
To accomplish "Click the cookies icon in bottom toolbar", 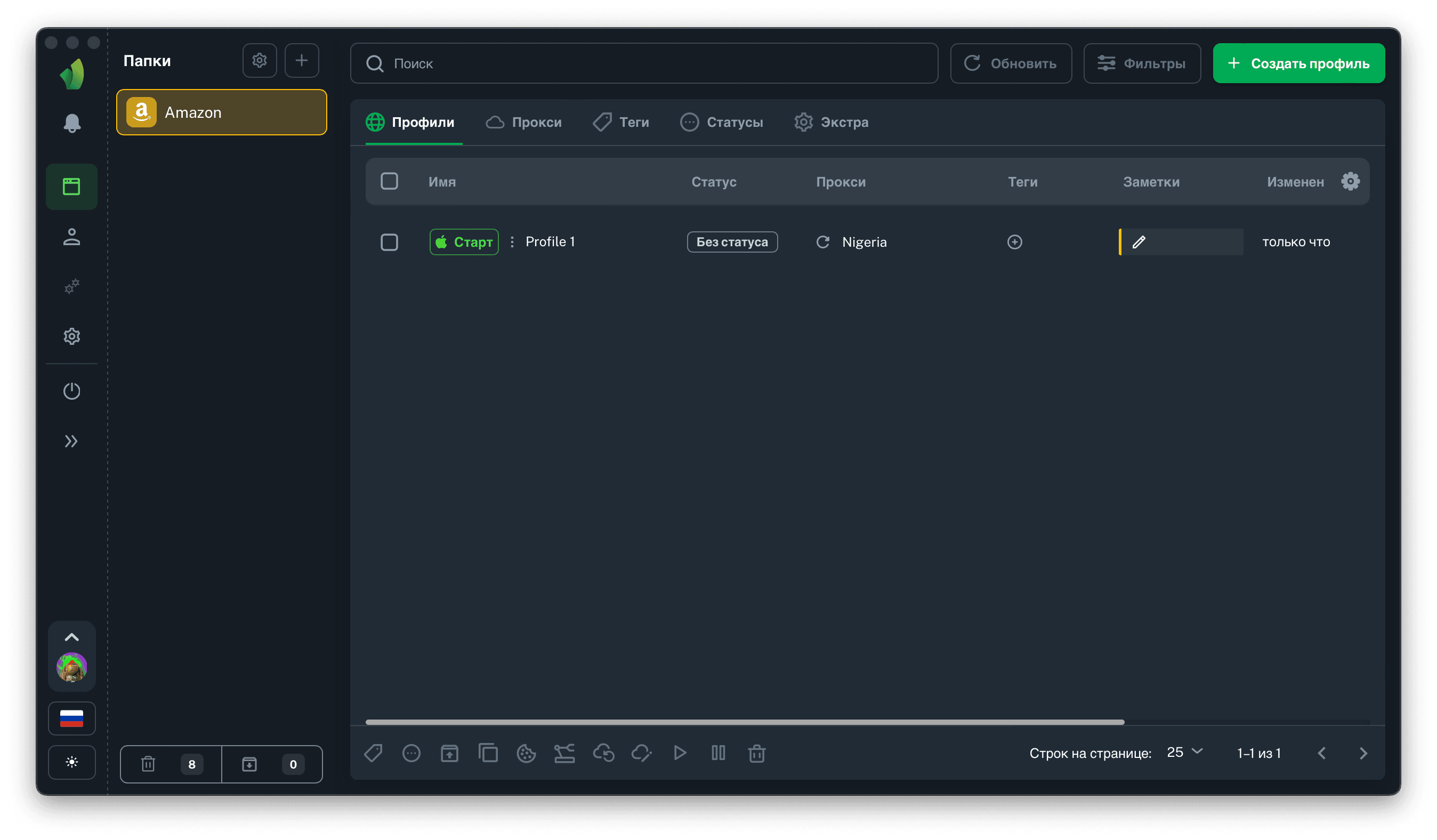I will point(526,753).
